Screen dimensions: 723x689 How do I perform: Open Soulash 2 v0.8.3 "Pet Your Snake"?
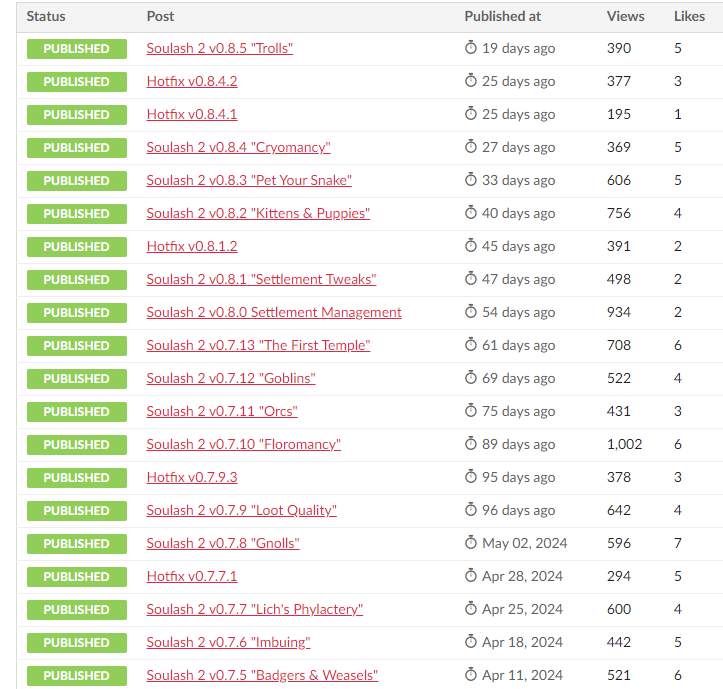249,180
